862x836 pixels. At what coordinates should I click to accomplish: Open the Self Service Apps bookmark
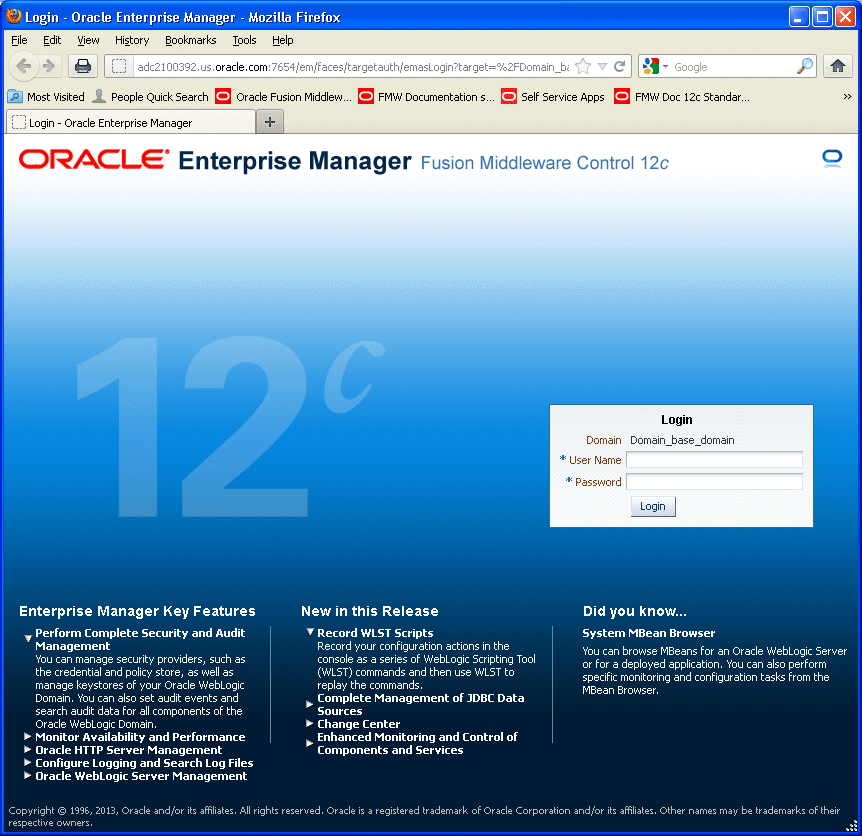click(x=552, y=97)
